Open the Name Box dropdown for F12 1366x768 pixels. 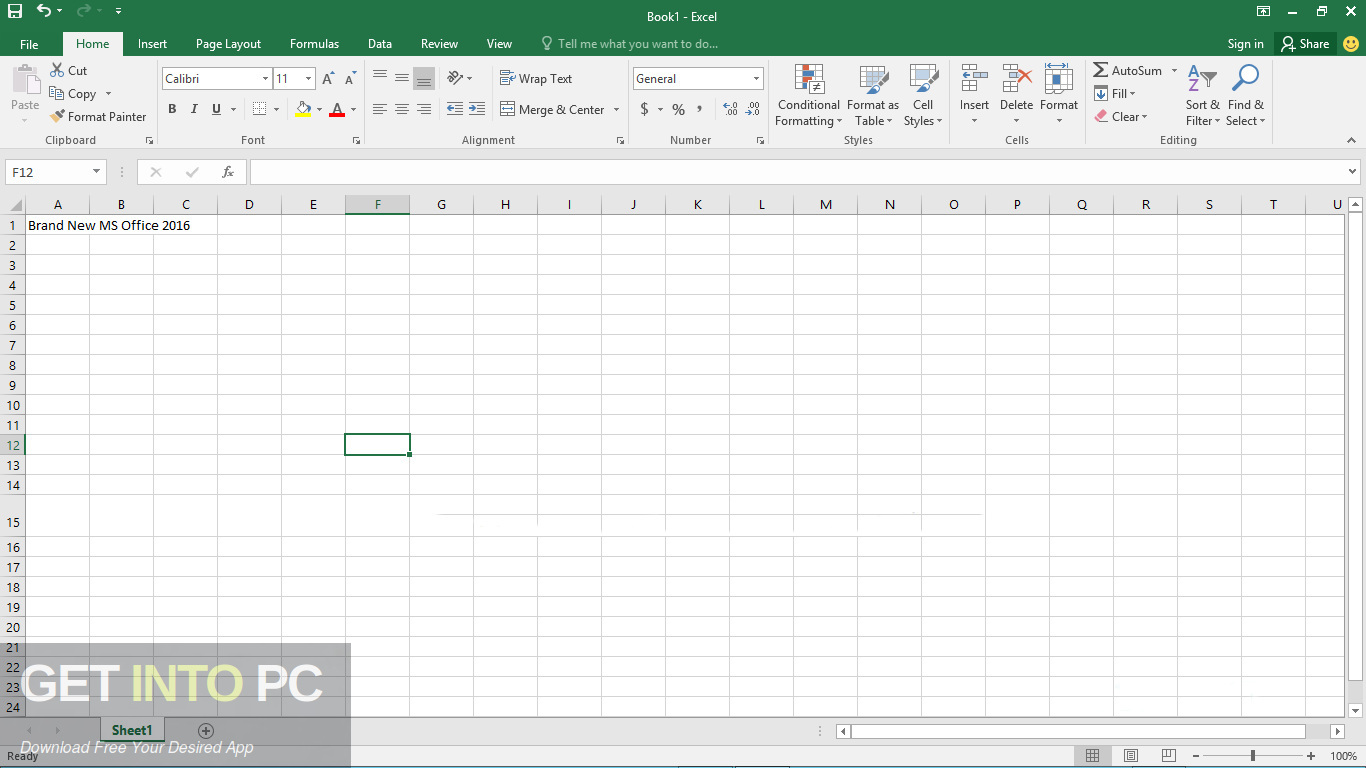point(97,172)
